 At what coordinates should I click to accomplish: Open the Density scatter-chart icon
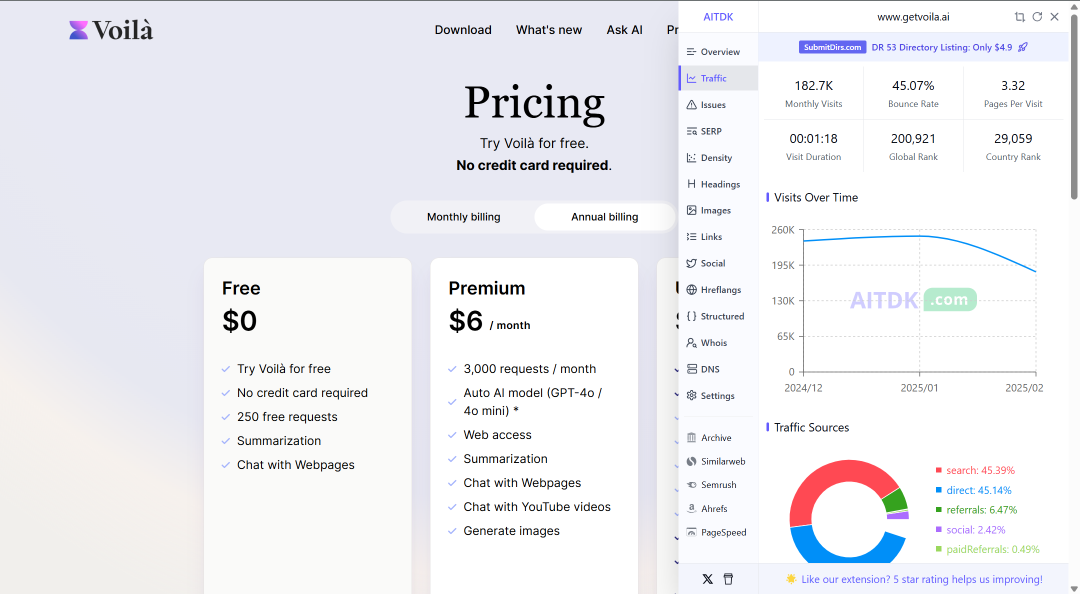click(x=692, y=158)
